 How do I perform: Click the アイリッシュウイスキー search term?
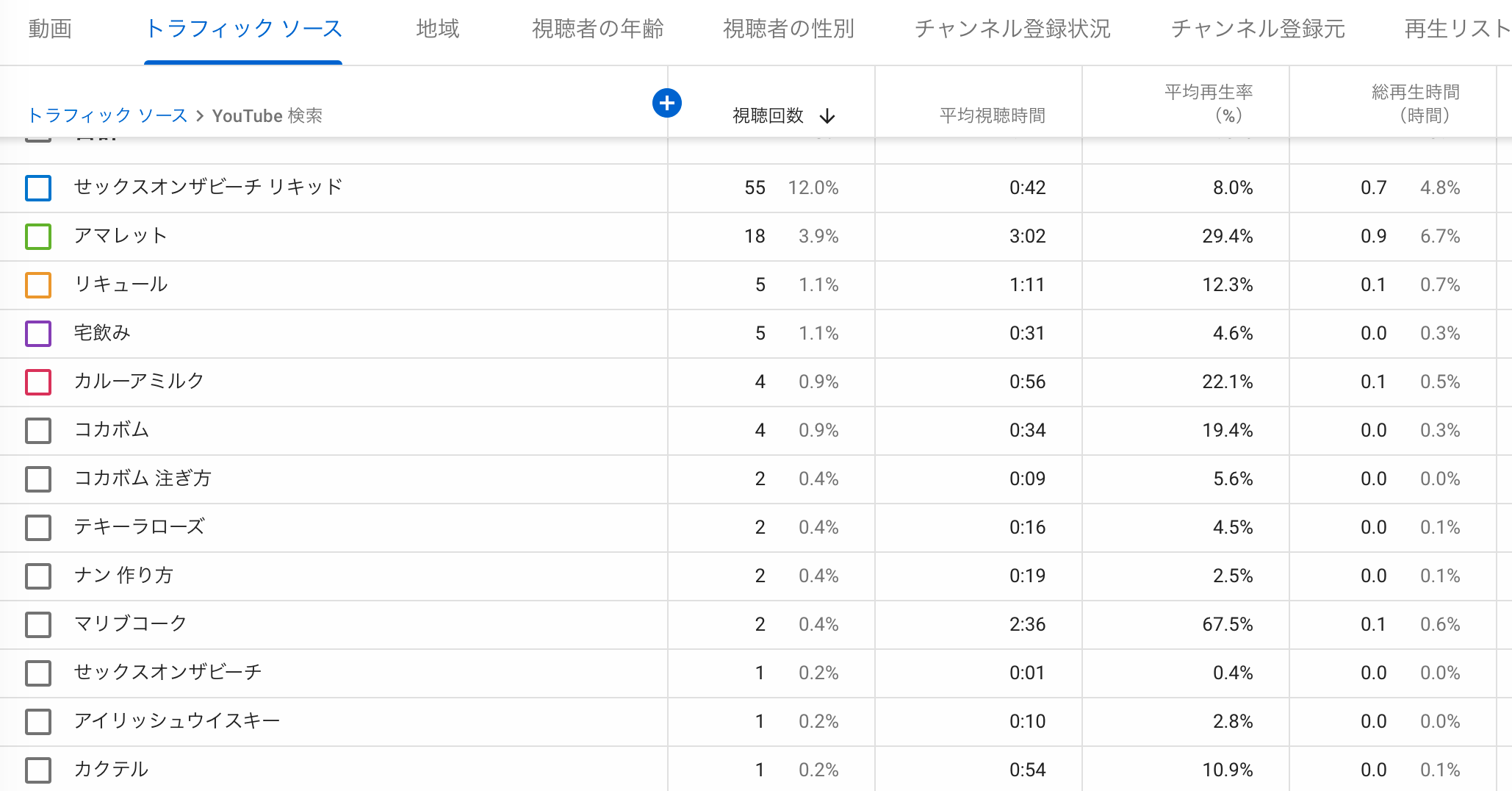[177, 721]
